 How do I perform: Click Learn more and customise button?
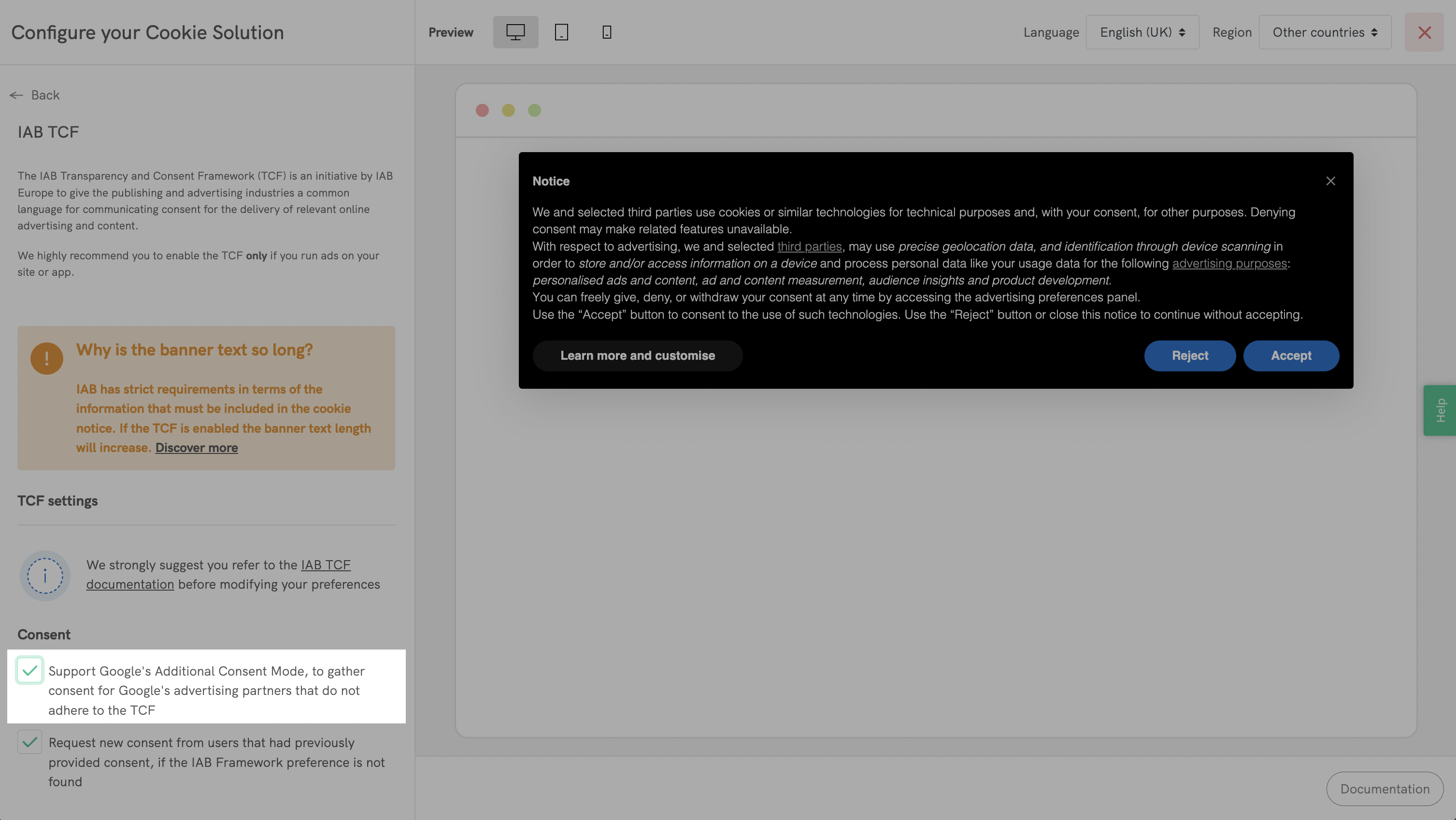(637, 355)
